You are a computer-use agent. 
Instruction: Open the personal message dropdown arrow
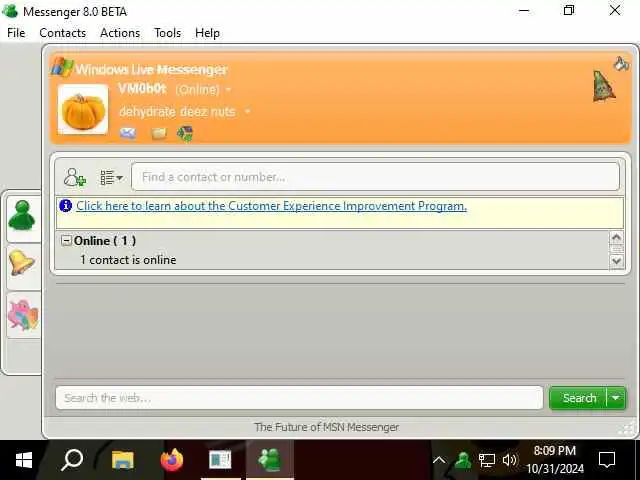[247, 111]
